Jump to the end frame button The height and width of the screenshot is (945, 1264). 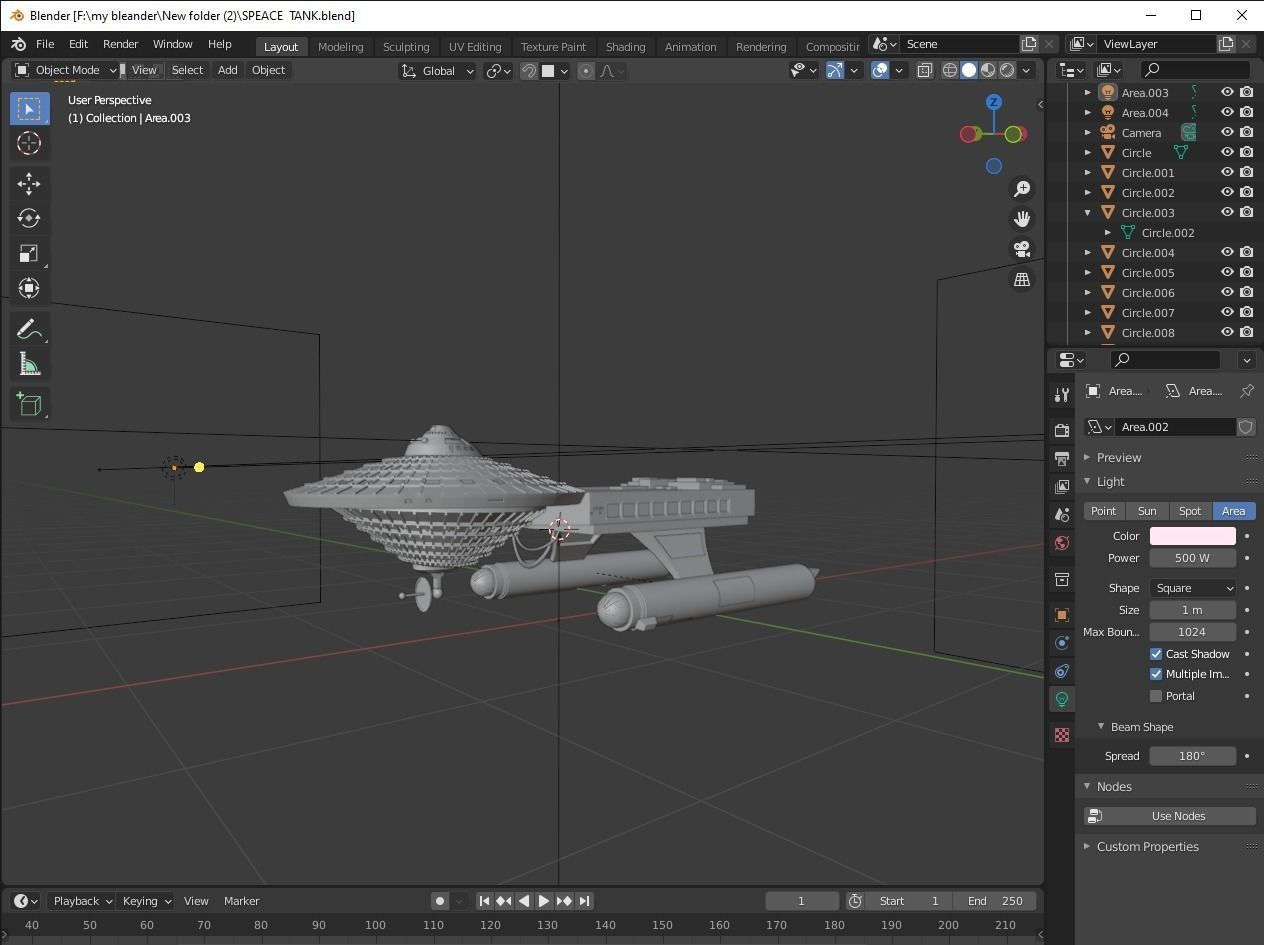tap(585, 901)
